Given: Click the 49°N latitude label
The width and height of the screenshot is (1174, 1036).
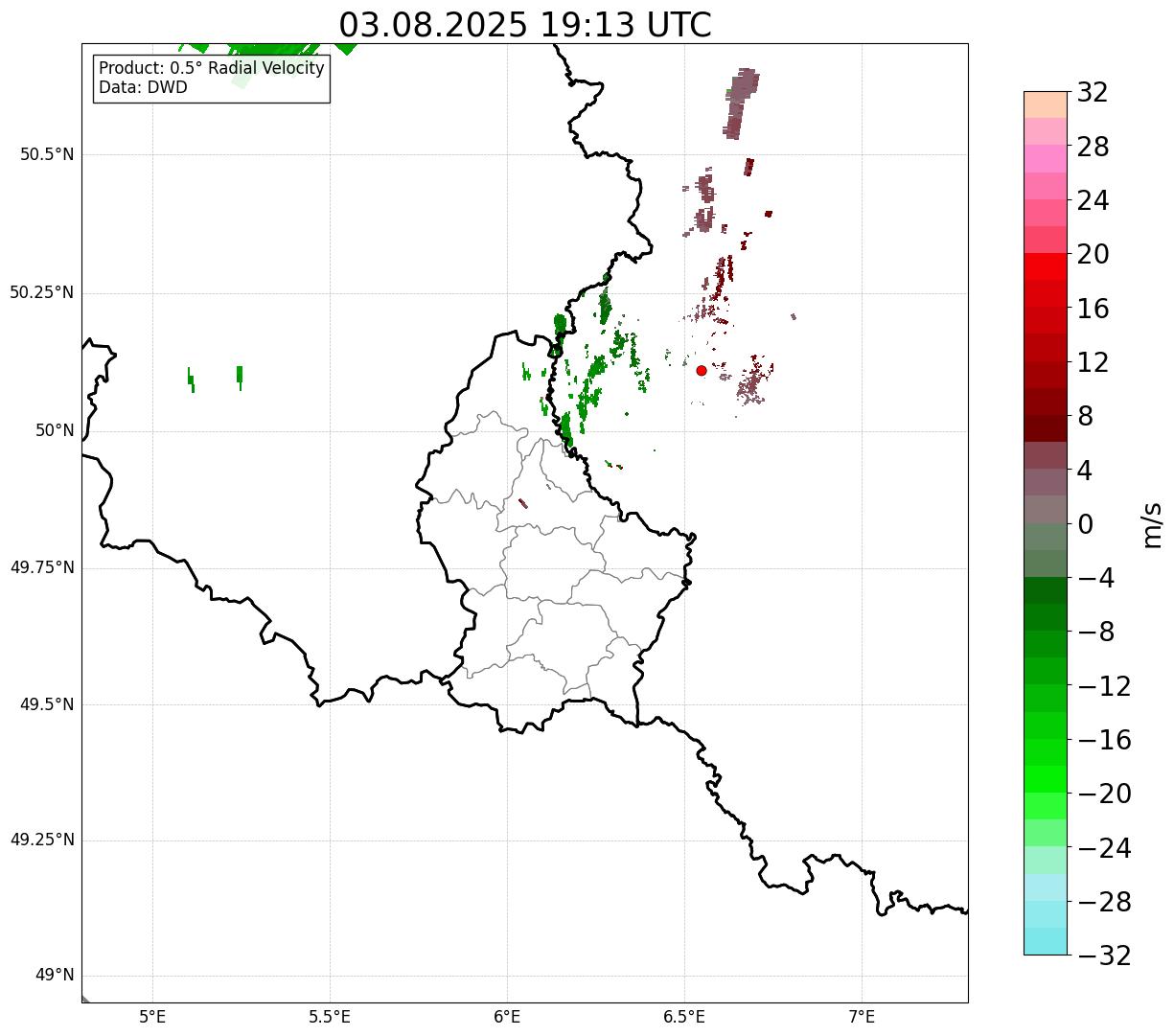Looking at the screenshot, I should [x=55, y=976].
